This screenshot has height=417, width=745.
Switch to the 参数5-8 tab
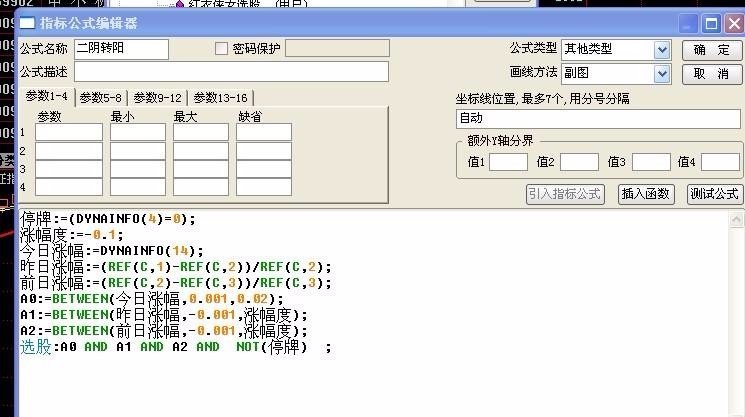[x=101, y=98]
